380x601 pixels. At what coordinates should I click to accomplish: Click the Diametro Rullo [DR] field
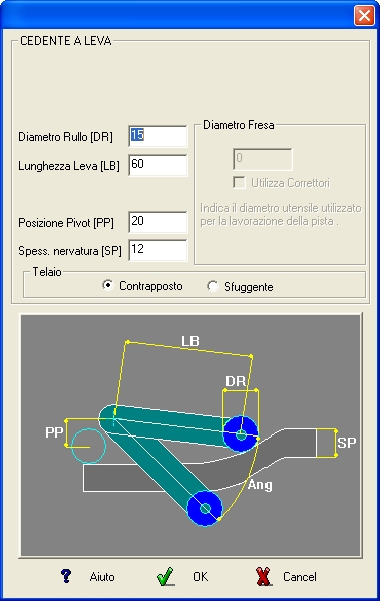pos(158,136)
